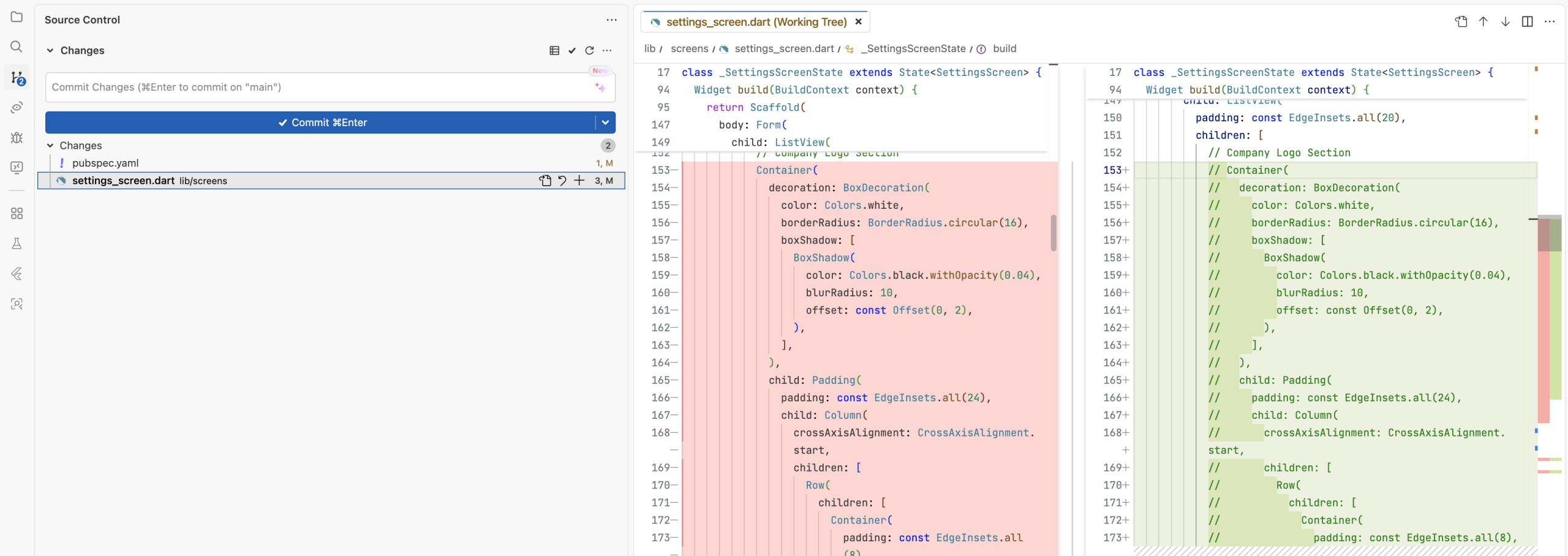The width and height of the screenshot is (1568, 556).
Task: Open the Explorer view in the activity bar
Action: coord(17,17)
